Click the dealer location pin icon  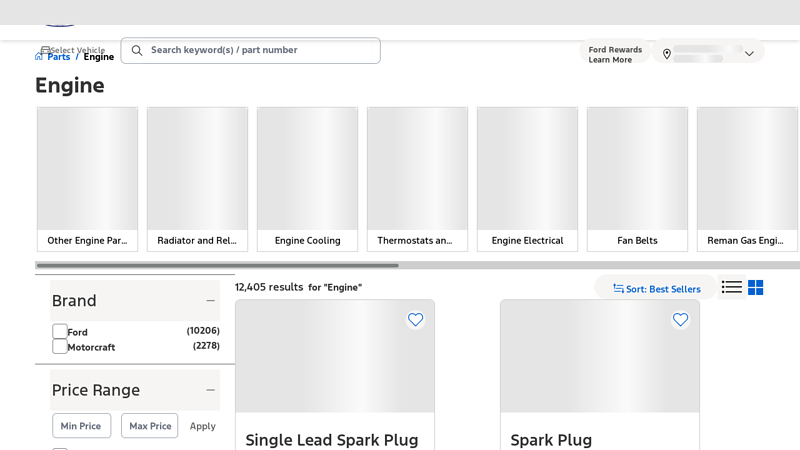pos(667,54)
